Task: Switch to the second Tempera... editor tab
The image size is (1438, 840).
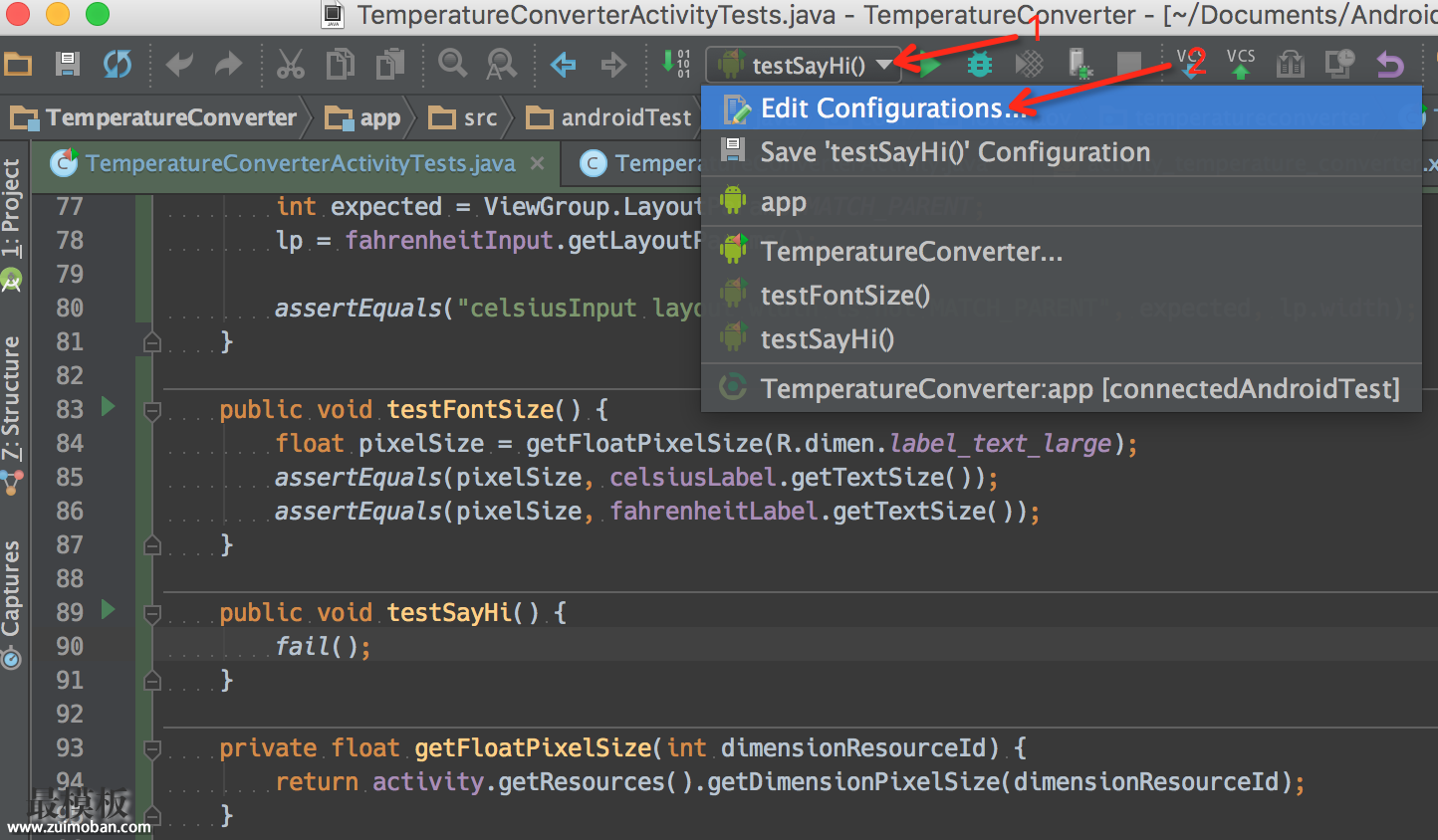Action: tap(637, 164)
